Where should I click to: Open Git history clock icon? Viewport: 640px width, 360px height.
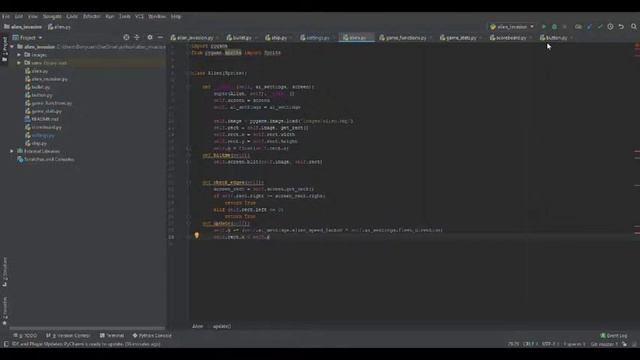point(610,27)
